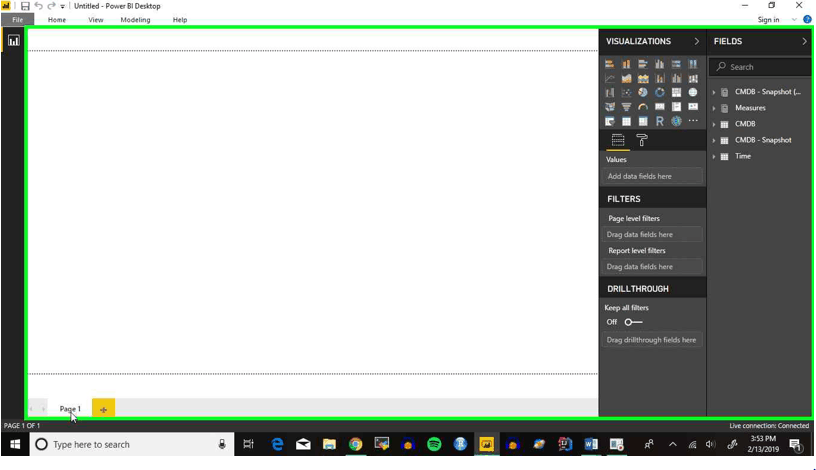Screen dimensions: 816x470
Task: Select the Card visual
Action: pyautogui.click(x=659, y=107)
